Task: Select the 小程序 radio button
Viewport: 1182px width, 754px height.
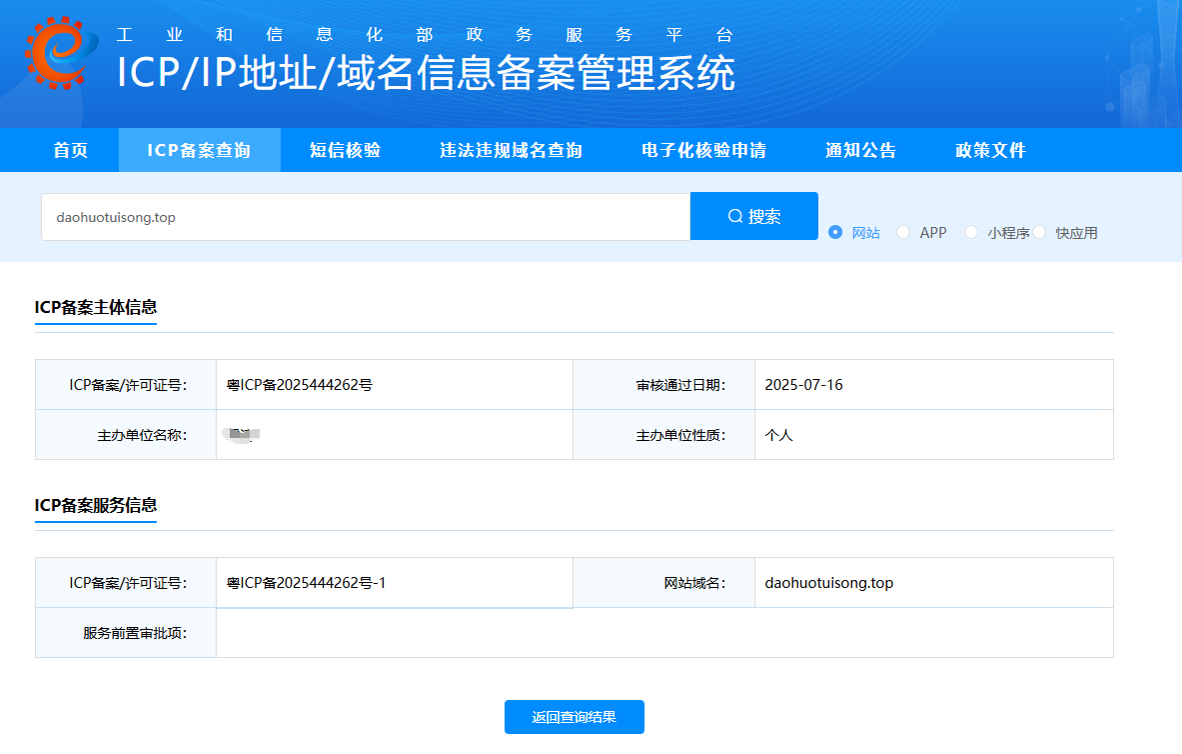Action: point(971,232)
